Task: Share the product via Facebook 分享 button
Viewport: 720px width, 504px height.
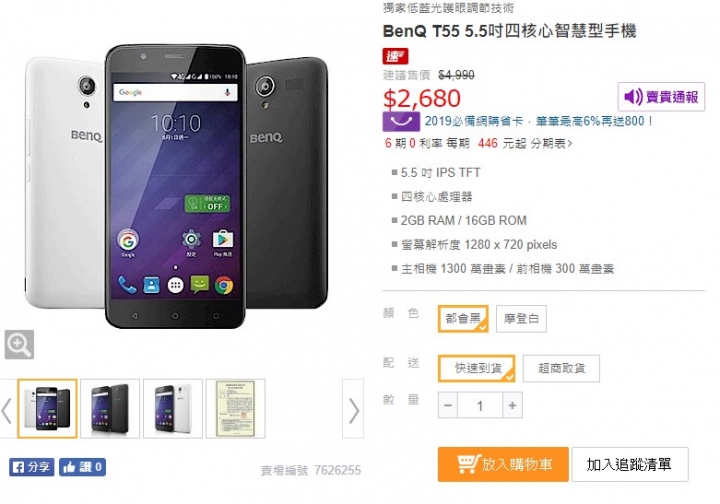Action: (32, 467)
